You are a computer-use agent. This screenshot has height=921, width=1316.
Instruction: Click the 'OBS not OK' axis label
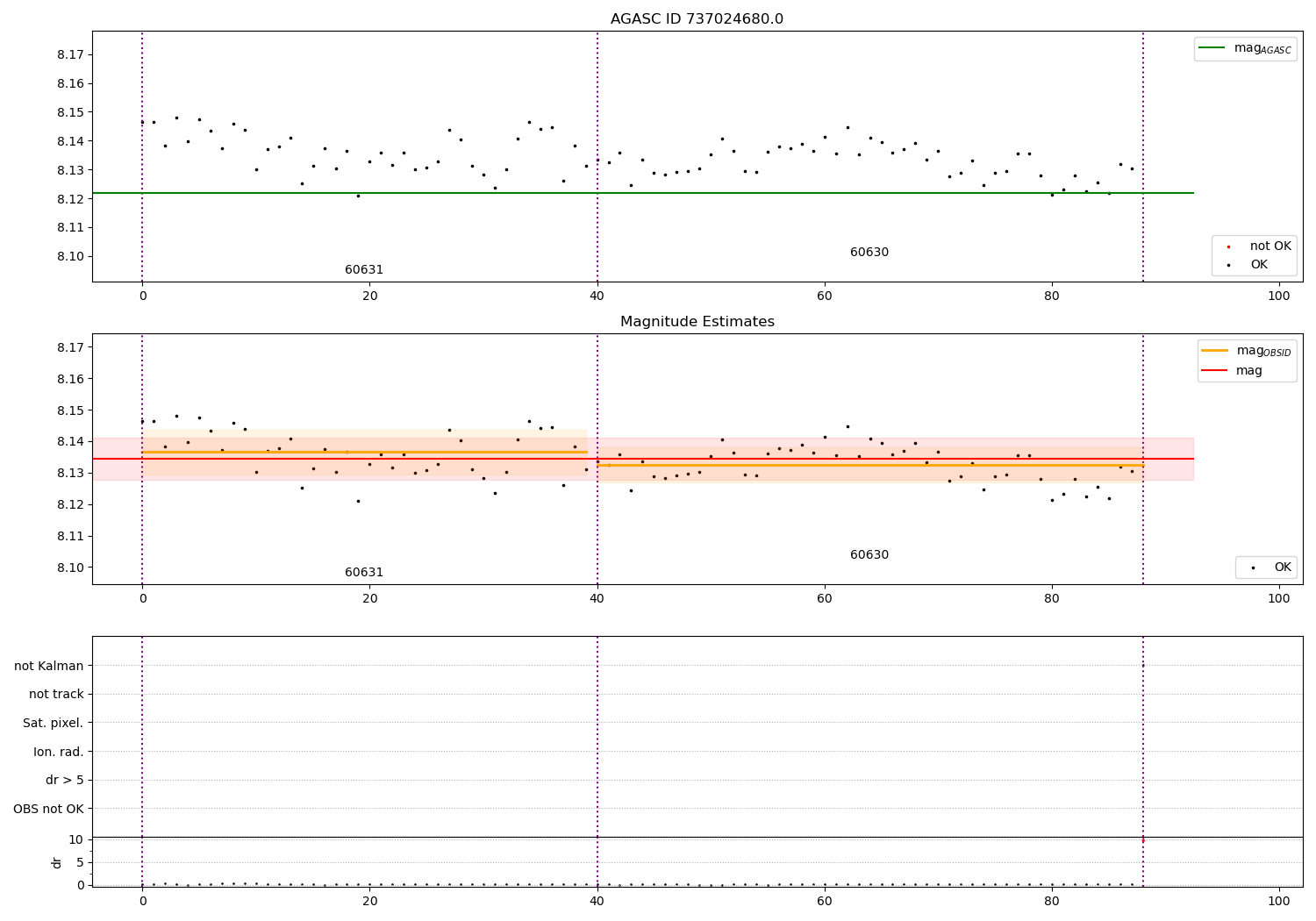[x=48, y=809]
